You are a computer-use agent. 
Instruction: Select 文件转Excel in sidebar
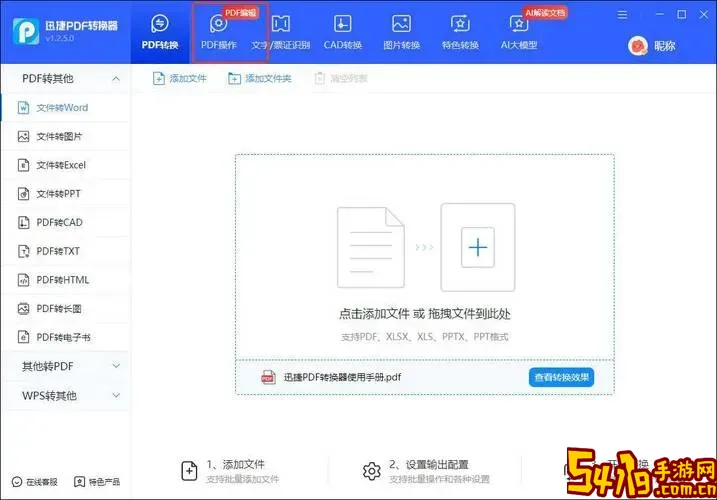(x=66, y=165)
